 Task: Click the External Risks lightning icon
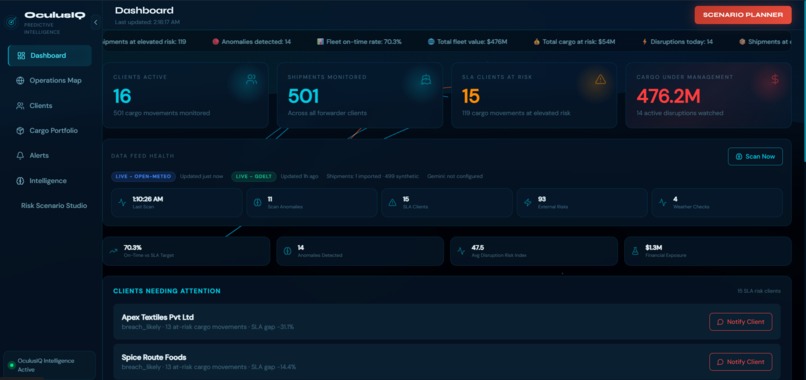527,203
